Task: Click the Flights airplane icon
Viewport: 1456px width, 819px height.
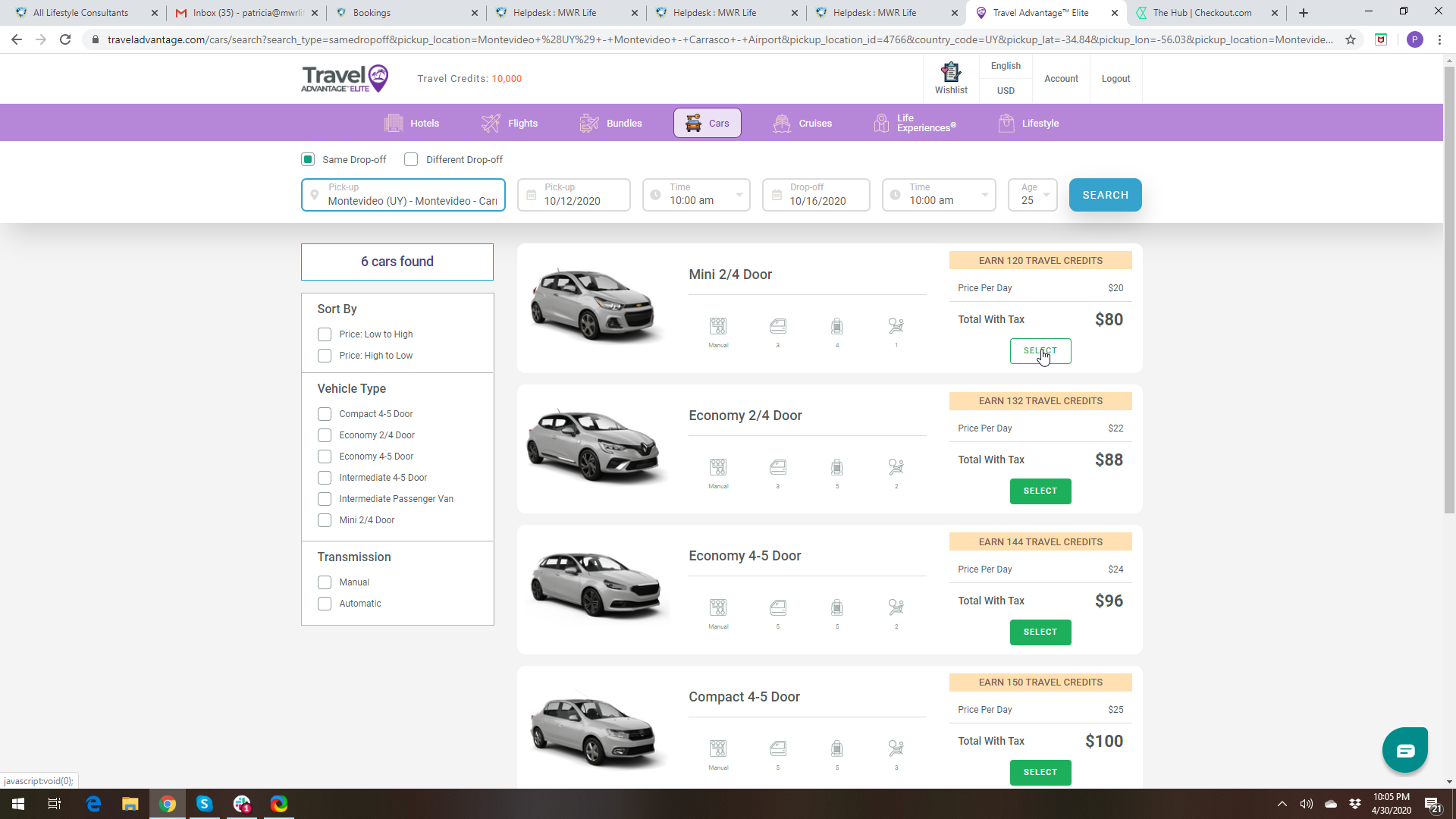Action: [491, 123]
